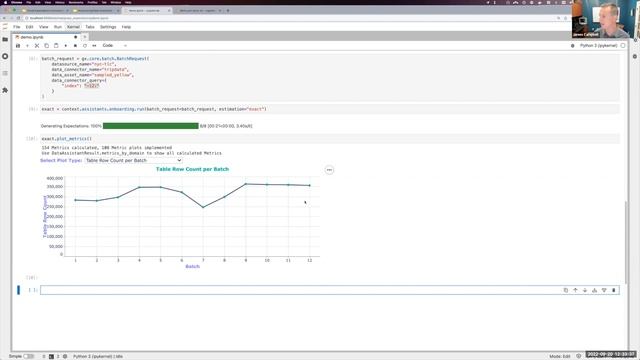Viewport: 640px width, 360px height.
Task: Cut selected cell with scissors icon
Action: click(37, 46)
